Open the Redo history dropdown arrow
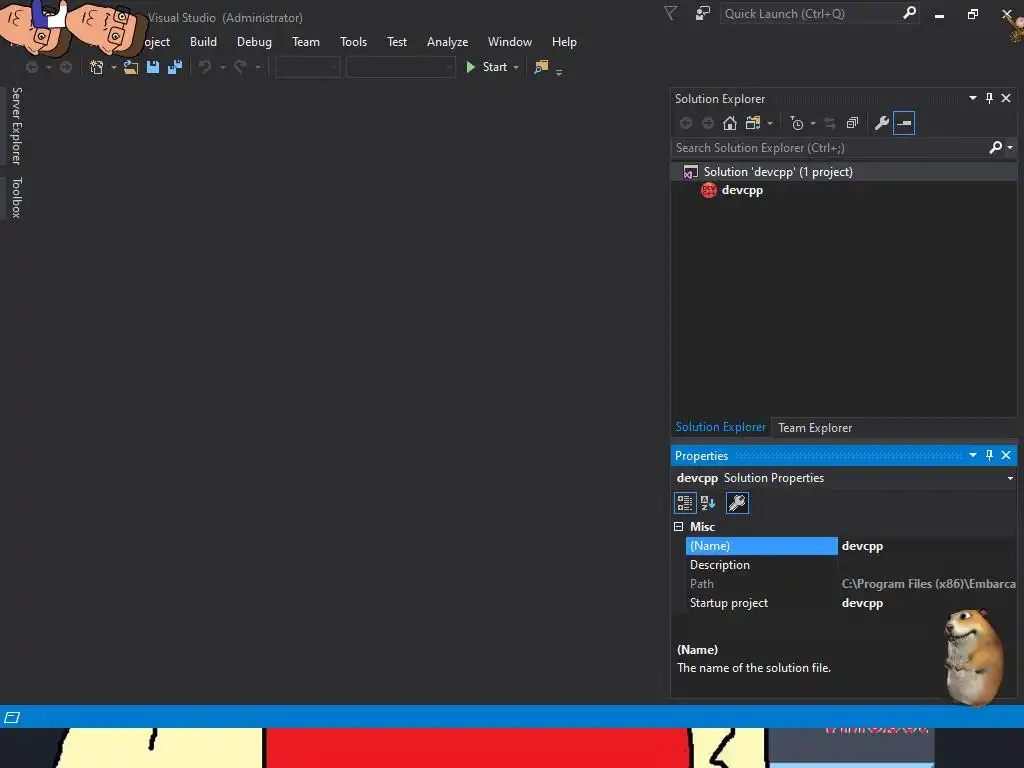 point(258,67)
